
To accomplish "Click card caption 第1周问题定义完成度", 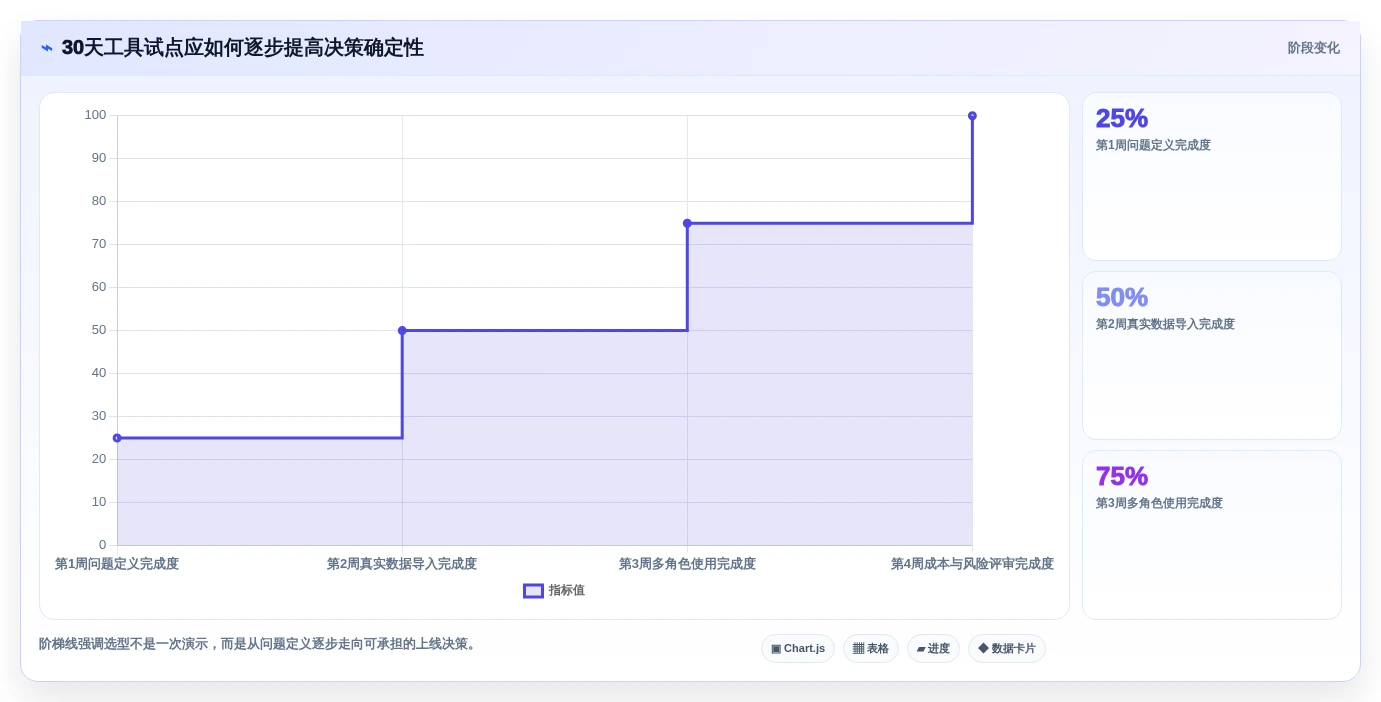I will pos(1153,145).
